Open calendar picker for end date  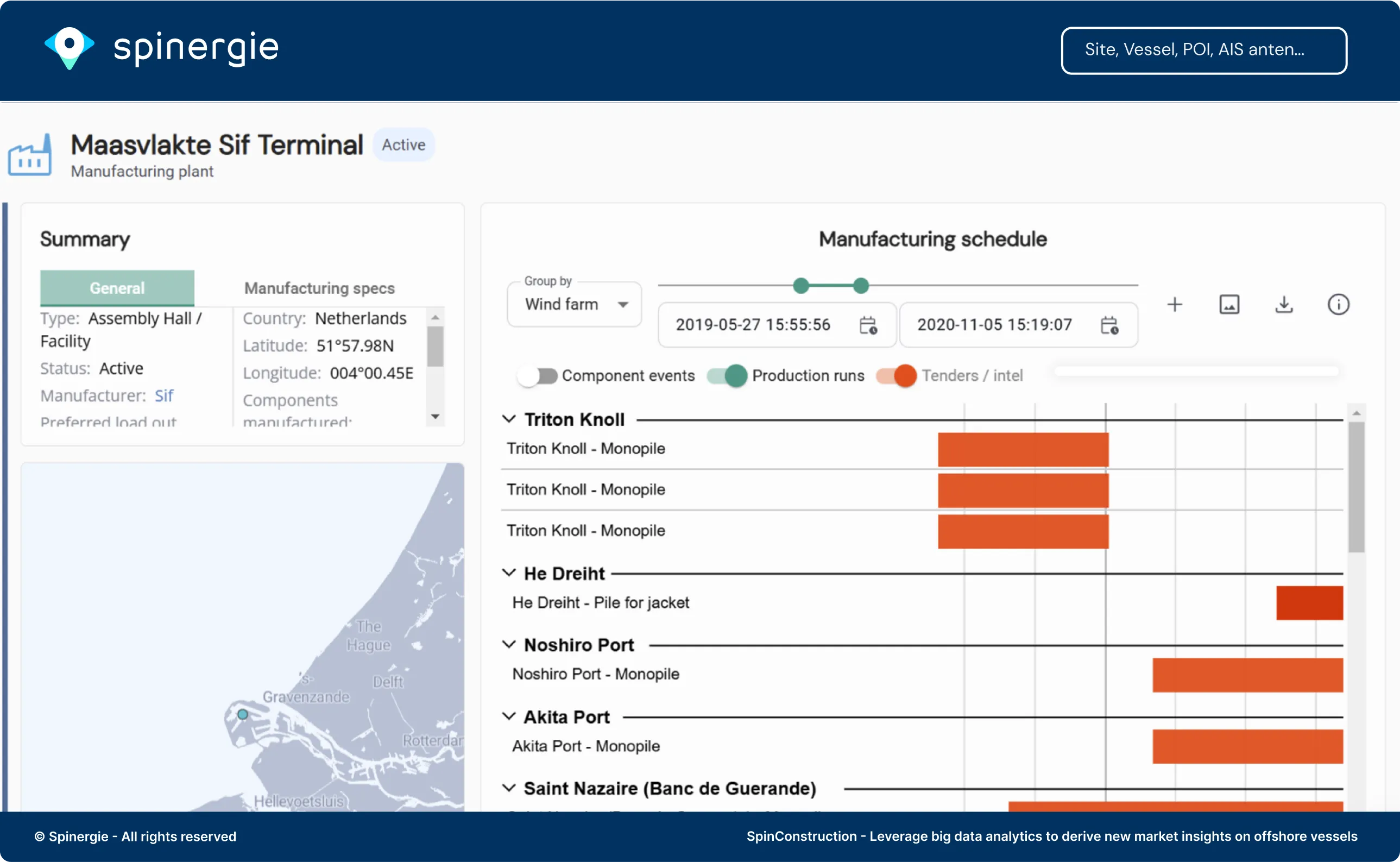coord(1109,325)
